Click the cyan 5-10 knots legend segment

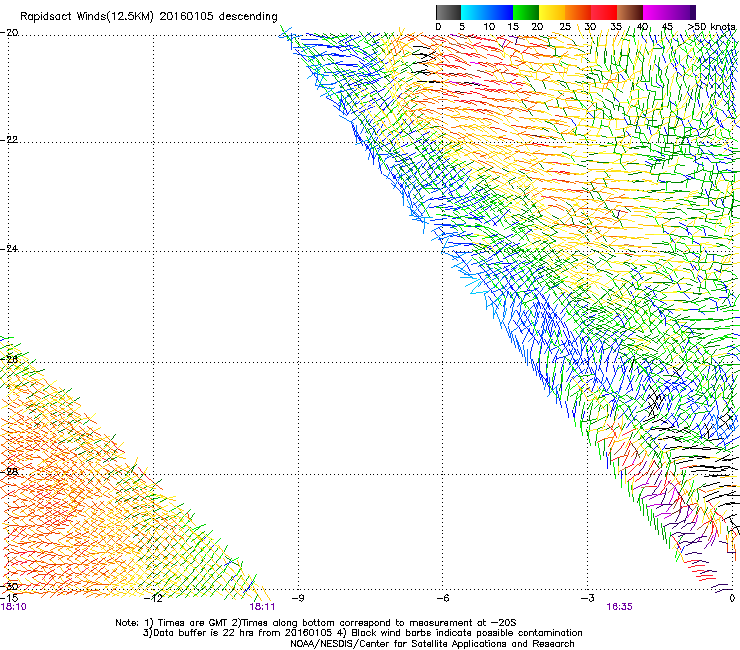coord(474,12)
